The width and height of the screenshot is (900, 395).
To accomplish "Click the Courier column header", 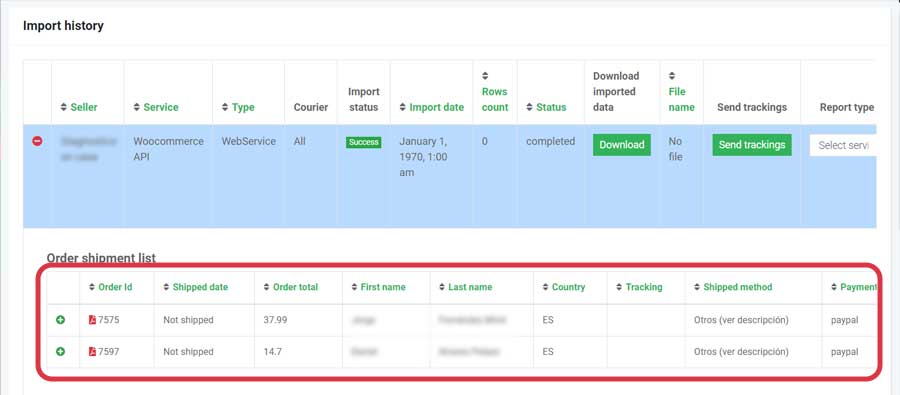I will click(x=311, y=107).
